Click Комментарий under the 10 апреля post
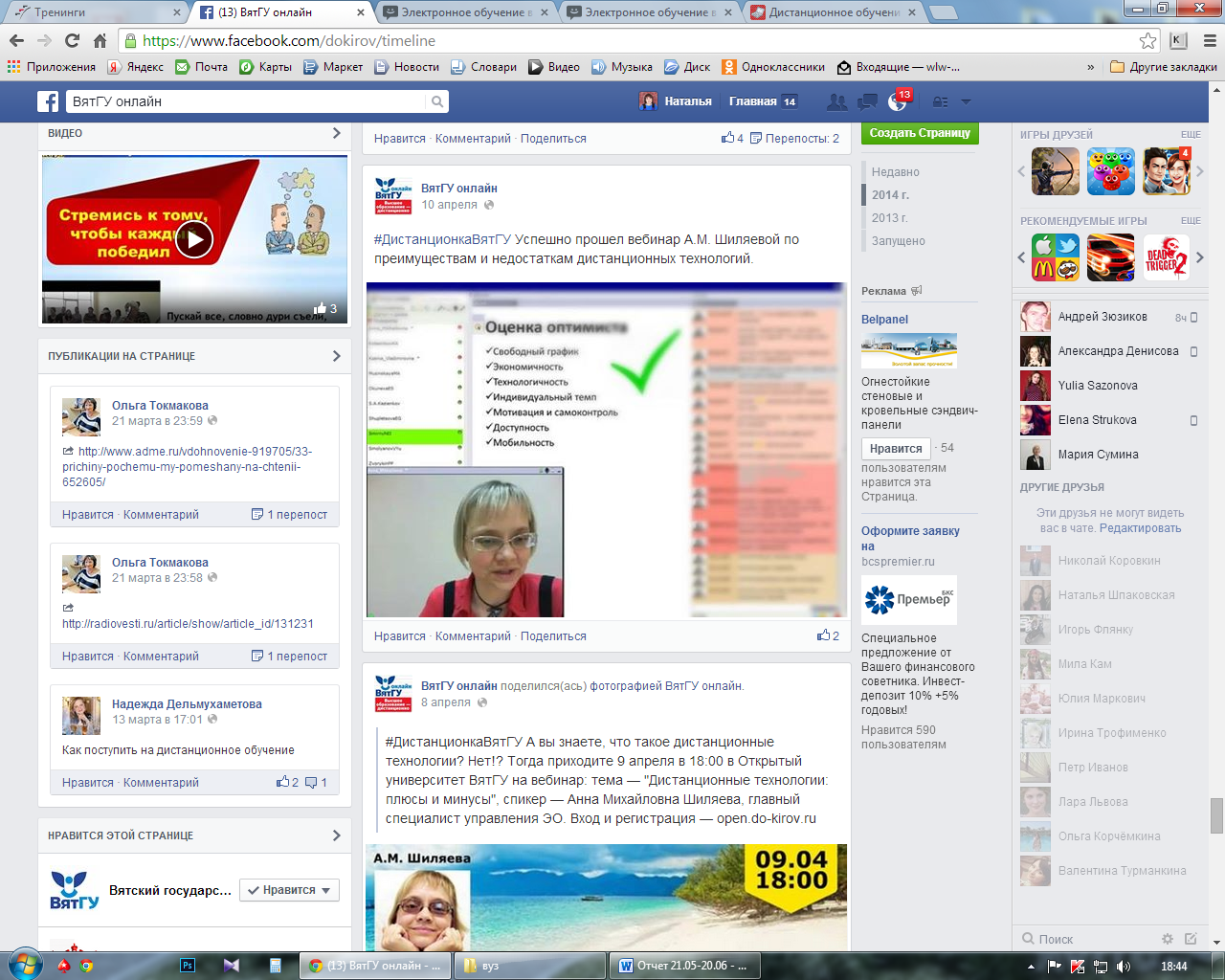Viewport: 1225px width, 980px height. pos(473,636)
